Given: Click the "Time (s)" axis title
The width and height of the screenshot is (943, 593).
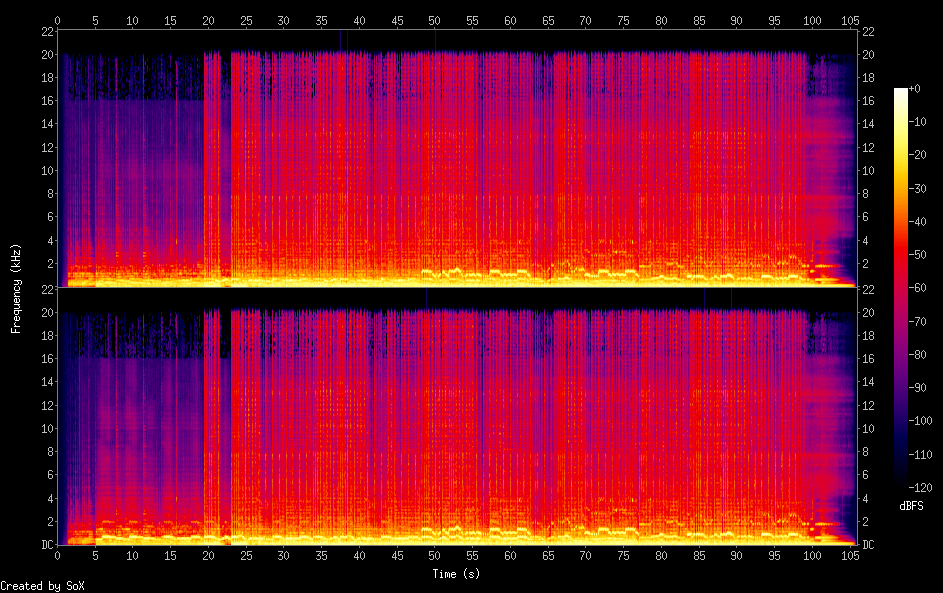Looking at the screenshot, I should coord(456,574).
